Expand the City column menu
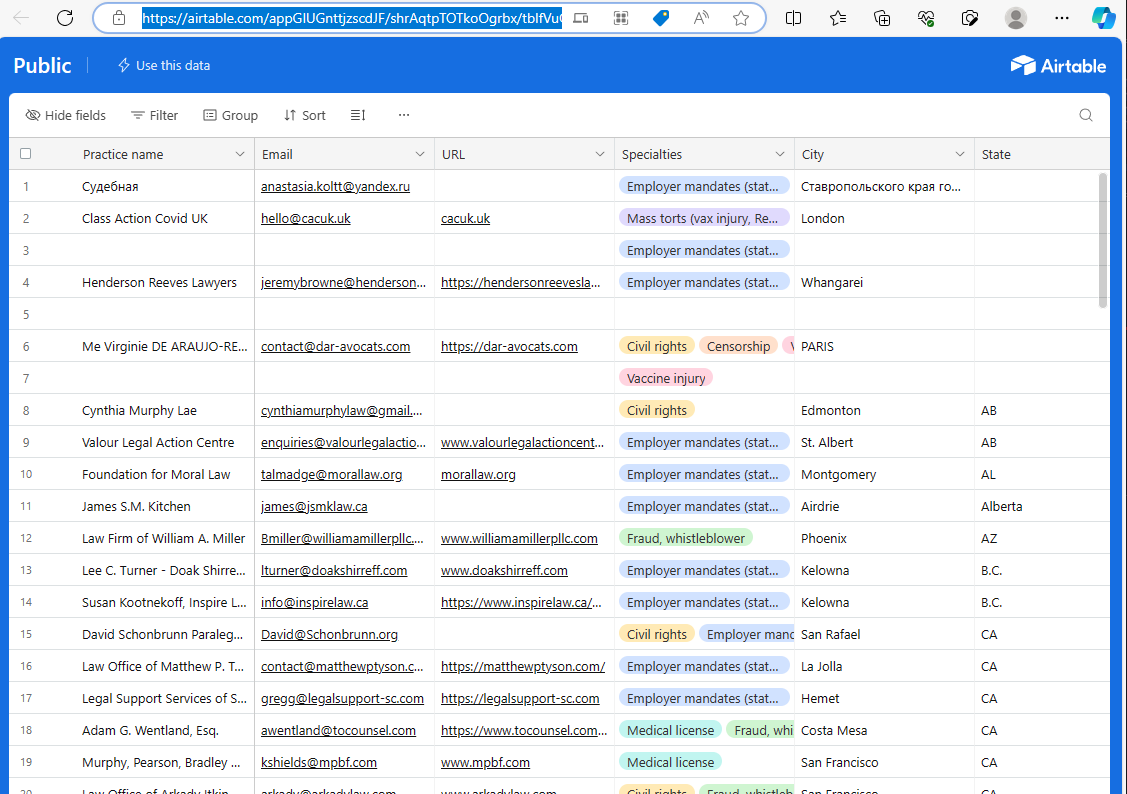This screenshot has width=1127, height=794. tap(960, 154)
